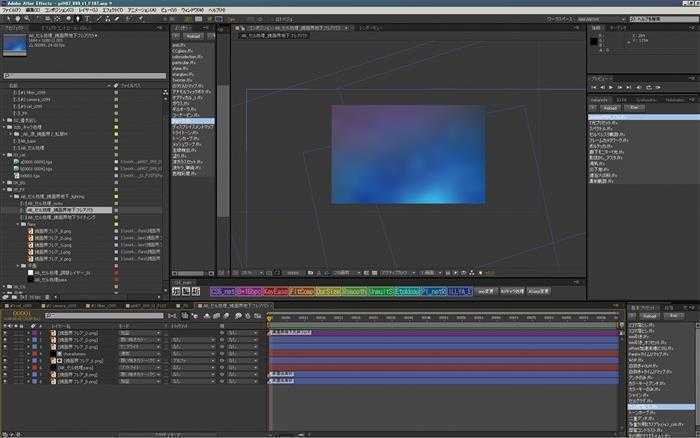Viewport: 700px width, 438px height.
Task: Toggle draft 3D icon in timeline header
Action: pos(195,316)
